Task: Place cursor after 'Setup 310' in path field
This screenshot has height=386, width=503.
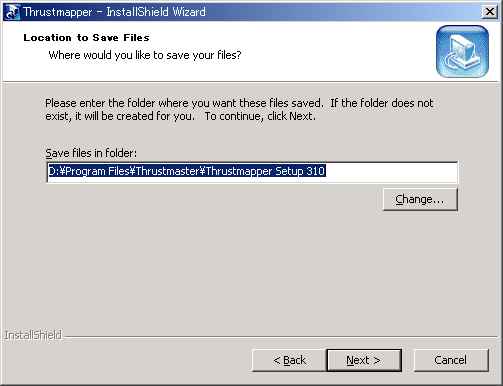Action: (x=326, y=171)
